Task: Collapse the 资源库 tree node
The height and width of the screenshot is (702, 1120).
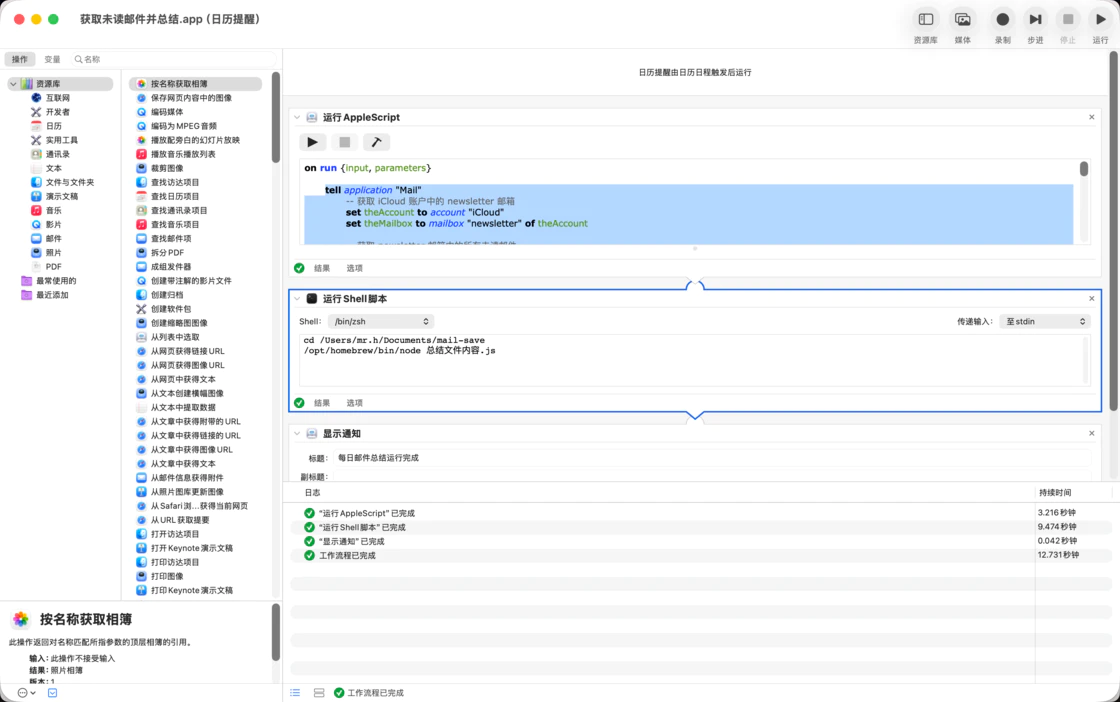Action: click(13, 84)
